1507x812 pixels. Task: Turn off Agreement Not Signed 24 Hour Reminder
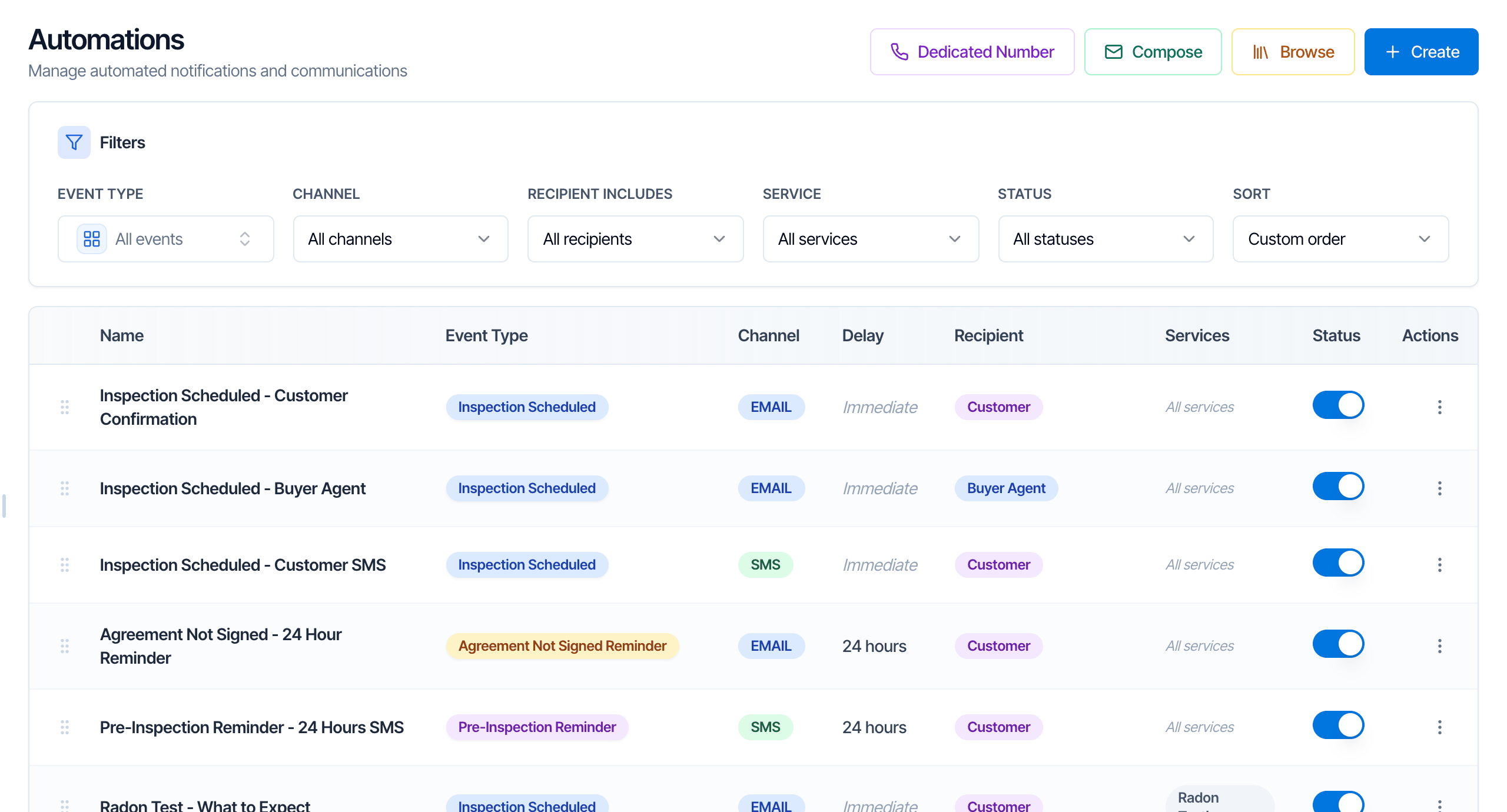(1339, 644)
